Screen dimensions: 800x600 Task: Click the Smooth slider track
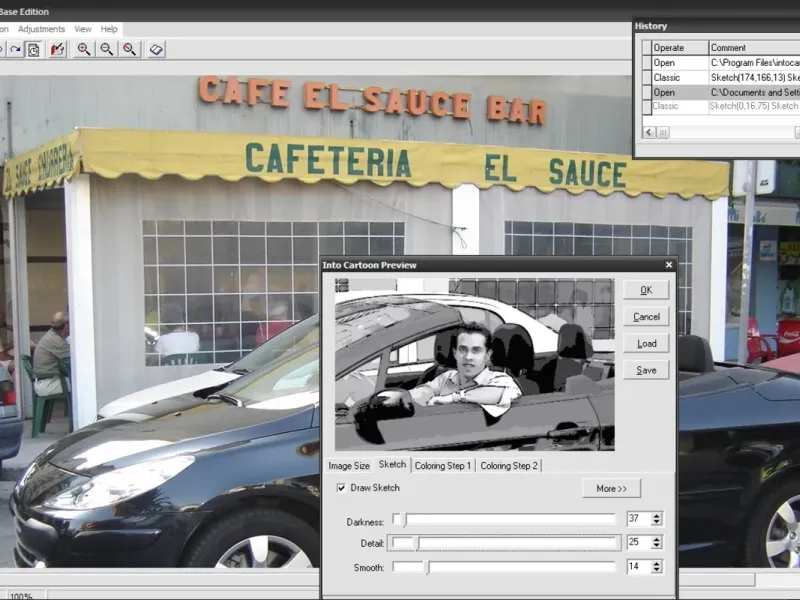504,567
